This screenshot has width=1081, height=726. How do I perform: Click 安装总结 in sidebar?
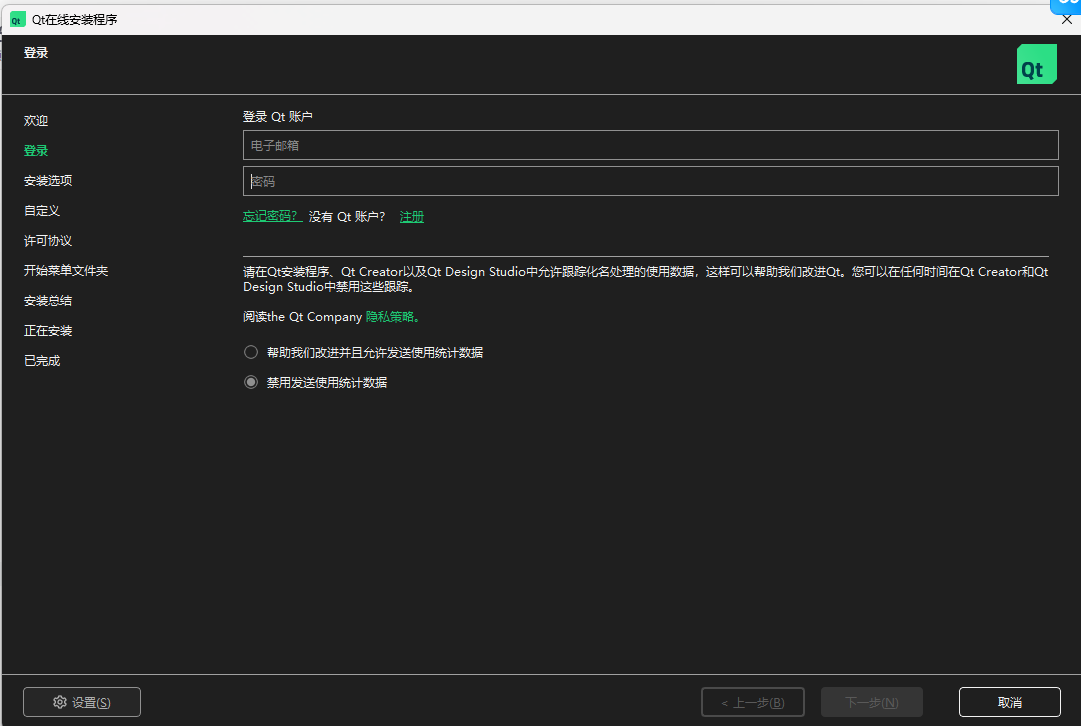pos(48,301)
